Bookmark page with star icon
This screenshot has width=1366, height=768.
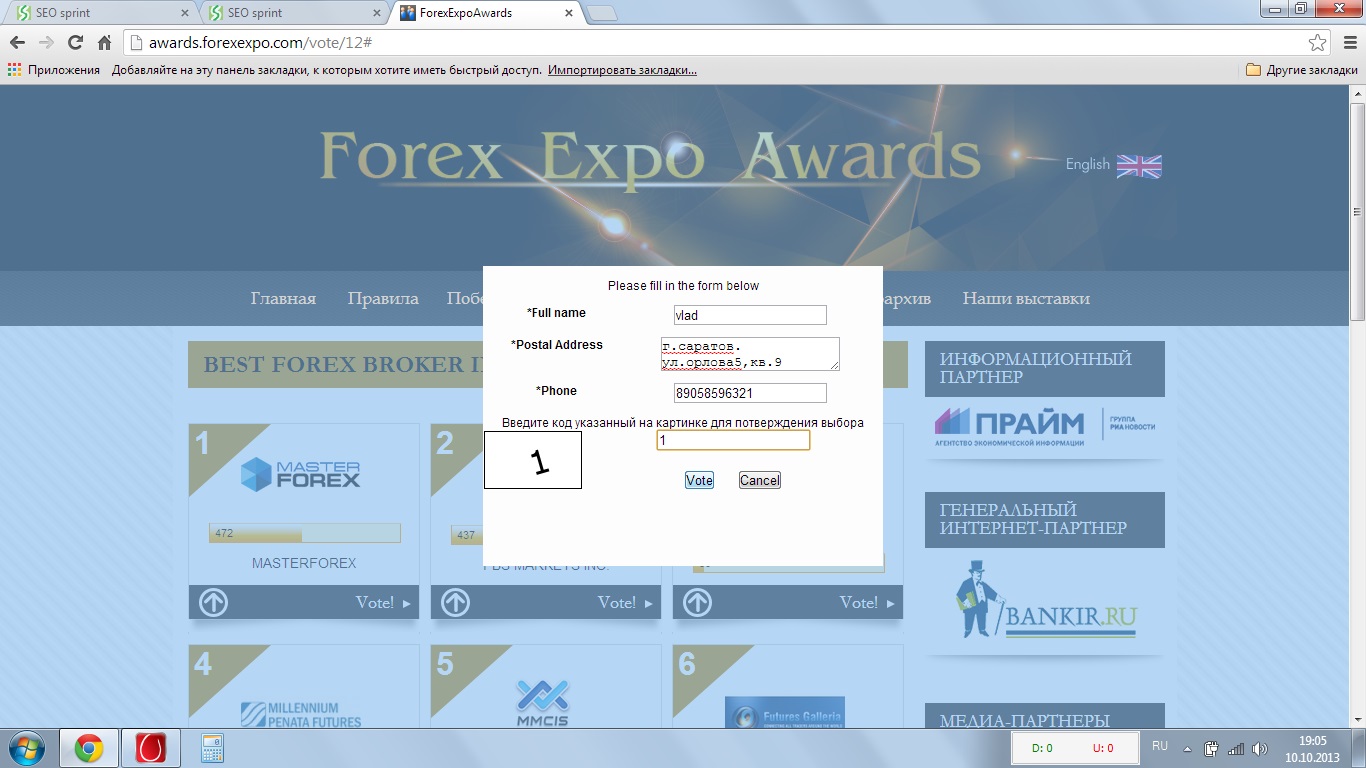tap(1317, 43)
